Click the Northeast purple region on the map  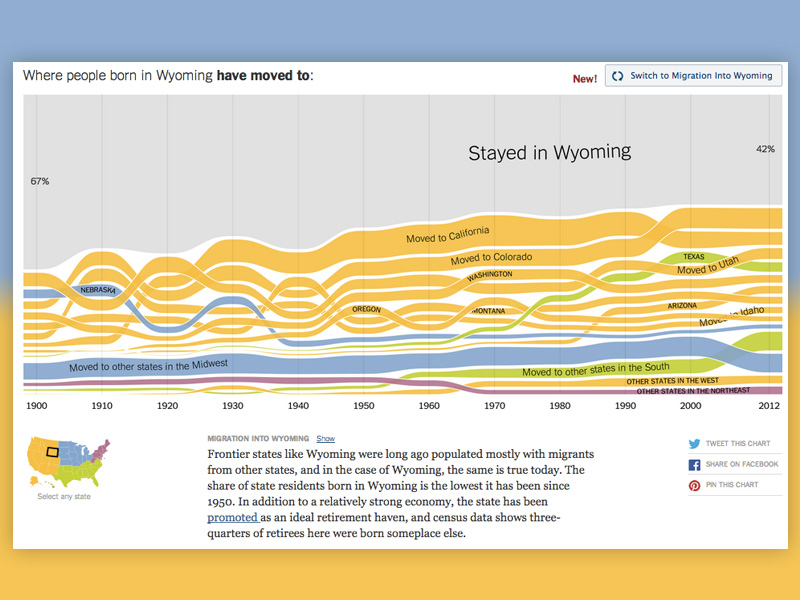(x=102, y=449)
